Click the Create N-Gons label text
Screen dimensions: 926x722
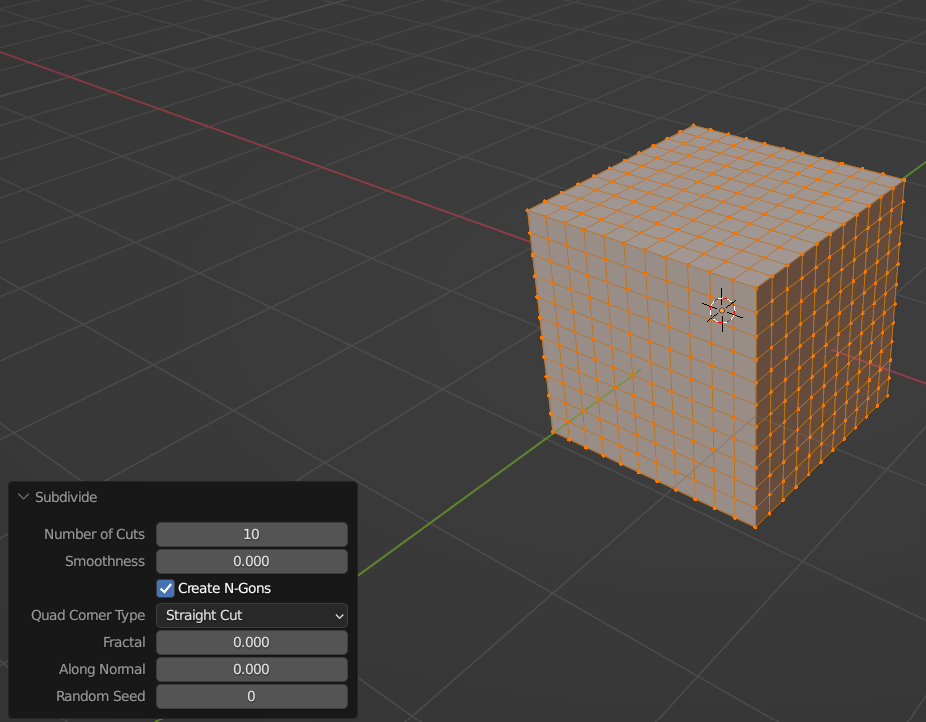click(x=224, y=589)
